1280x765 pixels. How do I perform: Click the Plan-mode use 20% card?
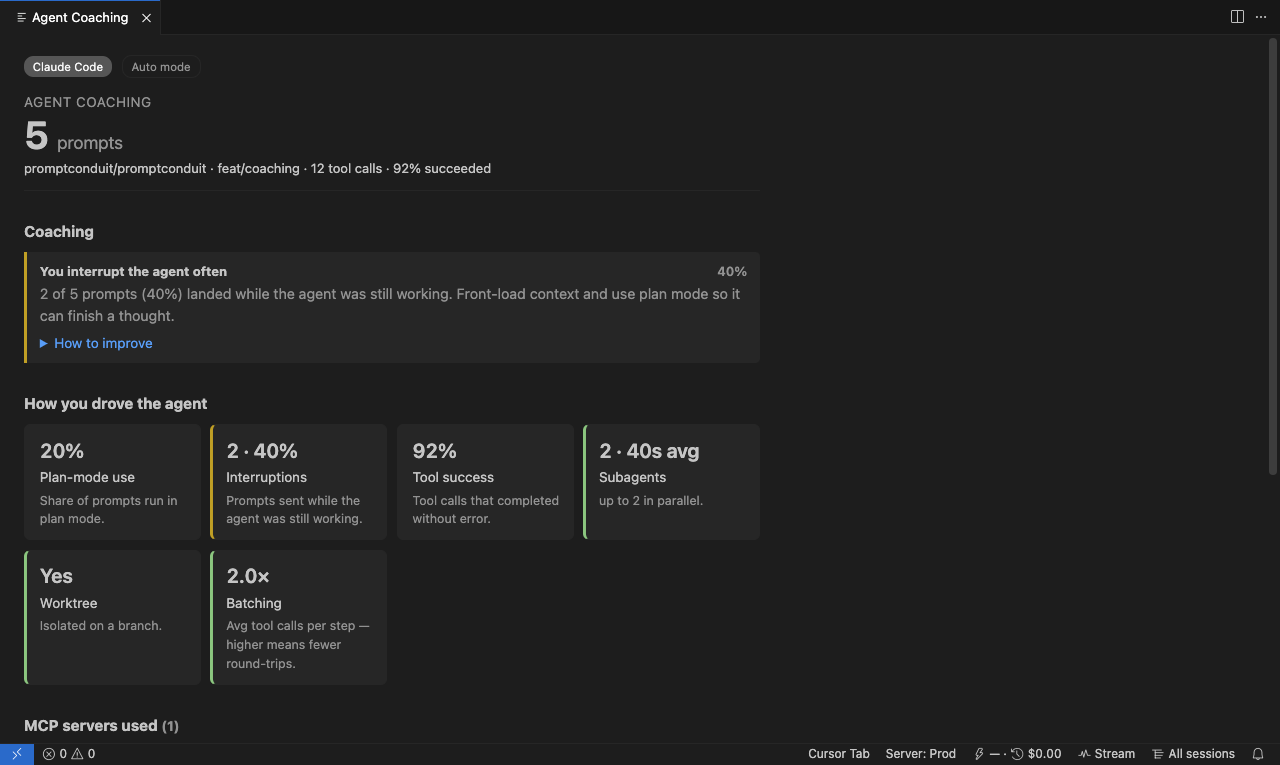pos(112,482)
